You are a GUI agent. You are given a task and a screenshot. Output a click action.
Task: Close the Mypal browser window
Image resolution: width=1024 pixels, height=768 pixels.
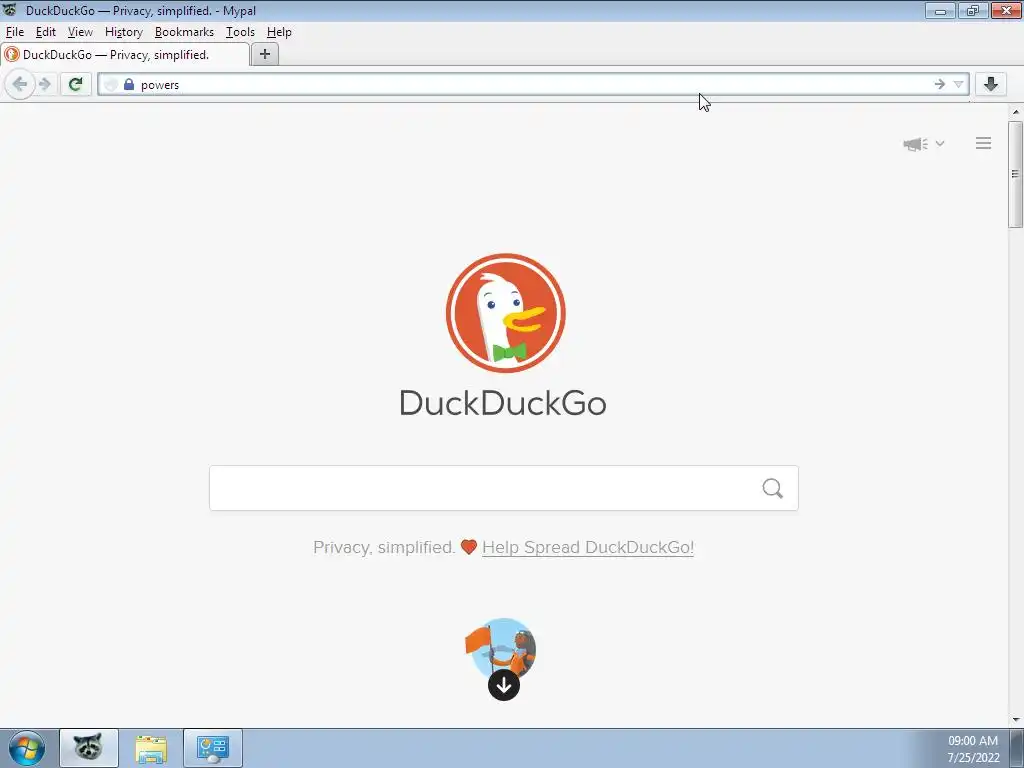(1006, 10)
